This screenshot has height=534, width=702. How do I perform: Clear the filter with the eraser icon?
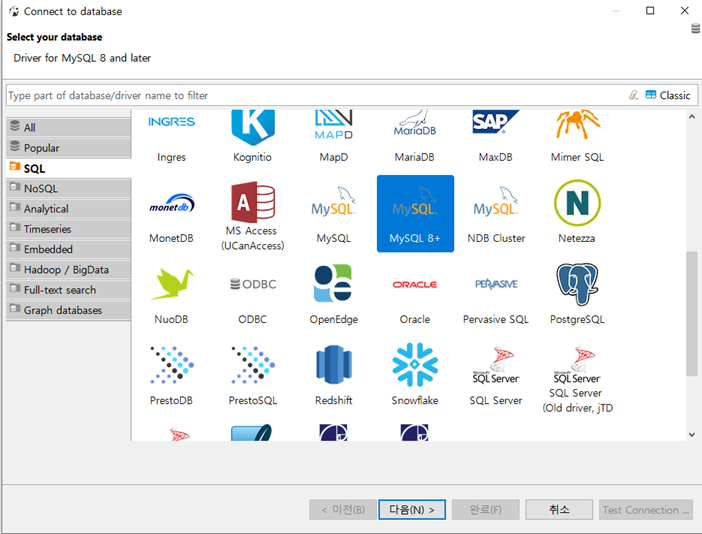(634, 95)
